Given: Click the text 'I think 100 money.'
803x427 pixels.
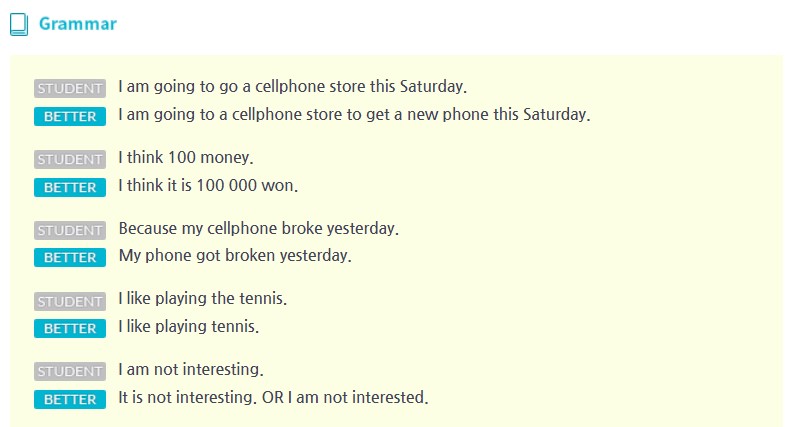Looking at the screenshot, I should pos(186,157).
